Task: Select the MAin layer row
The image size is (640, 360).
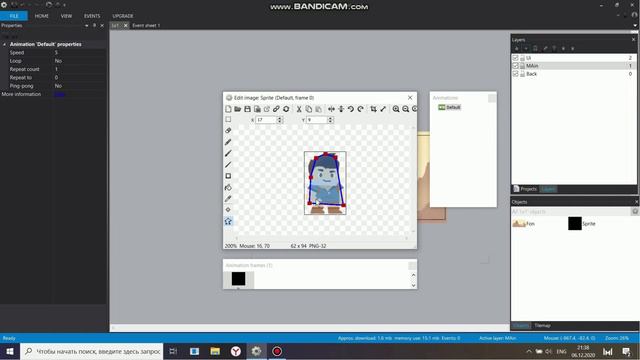Action: click(x=573, y=66)
